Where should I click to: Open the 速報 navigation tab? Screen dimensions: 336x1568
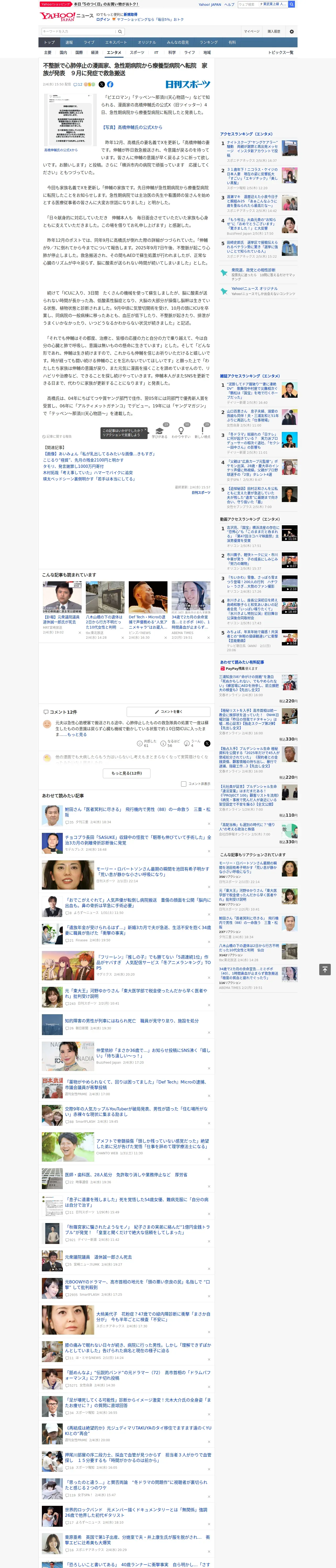69,42
